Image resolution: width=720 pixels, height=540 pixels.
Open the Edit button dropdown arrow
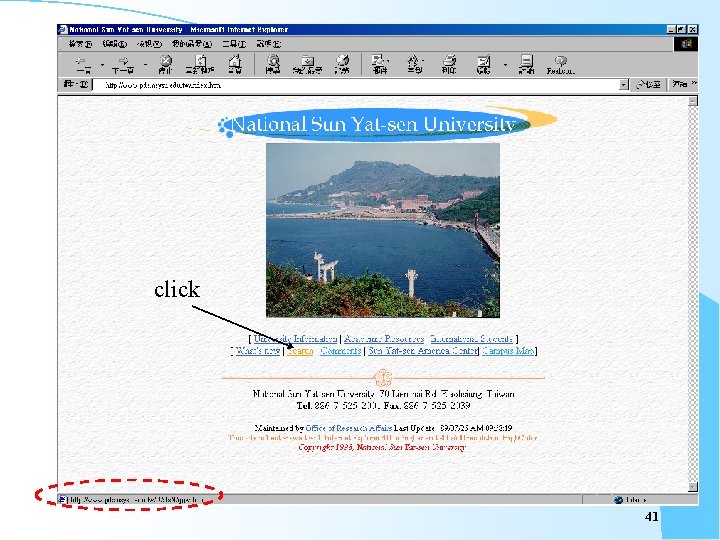click(x=505, y=65)
